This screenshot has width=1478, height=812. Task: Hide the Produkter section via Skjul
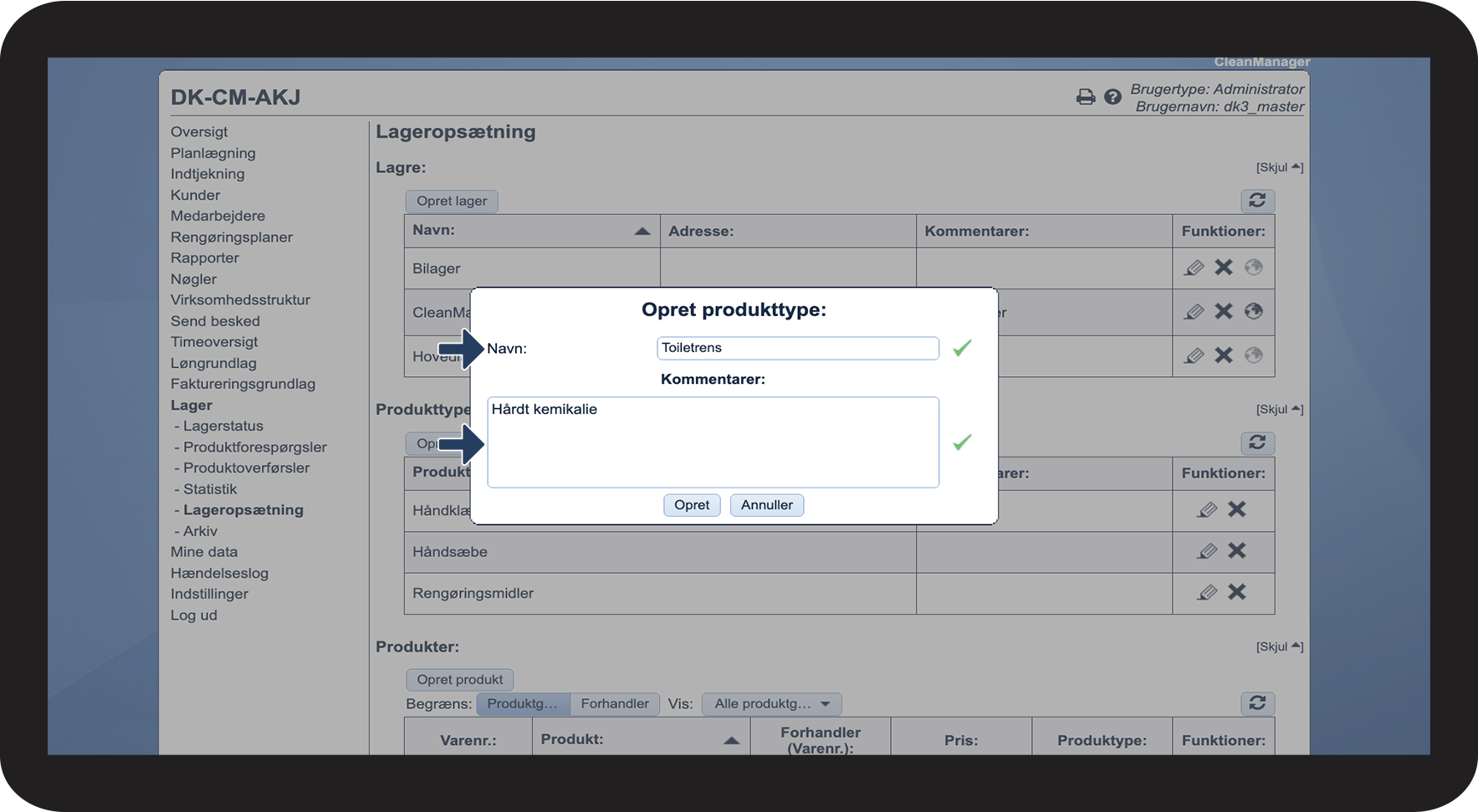1279,646
